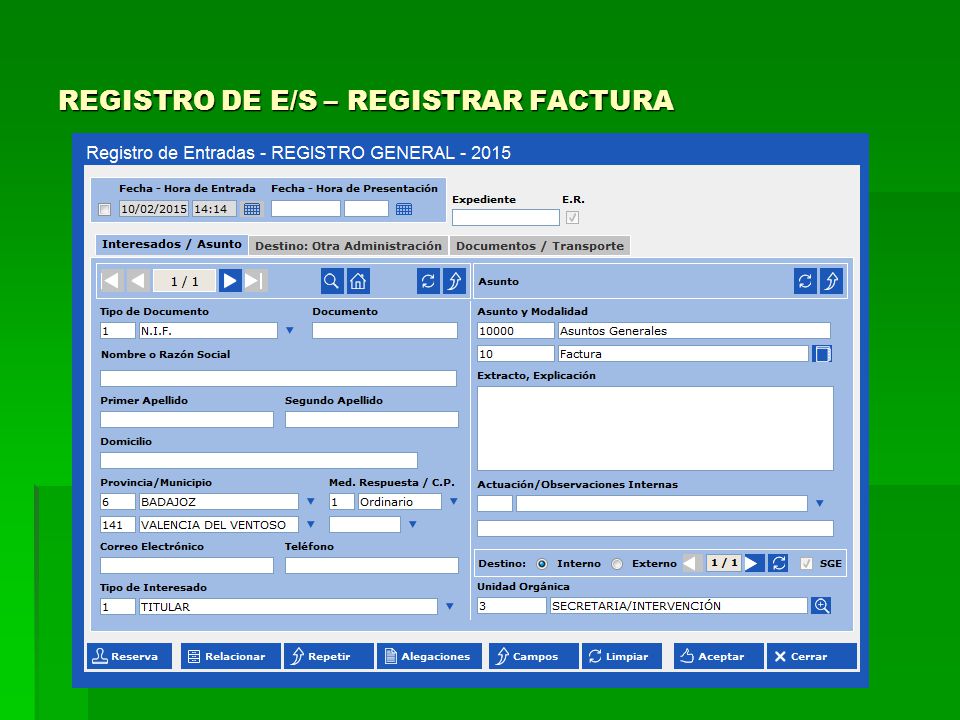Click the Correo Electrónico field
The image size is (960, 720).
coord(187,565)
